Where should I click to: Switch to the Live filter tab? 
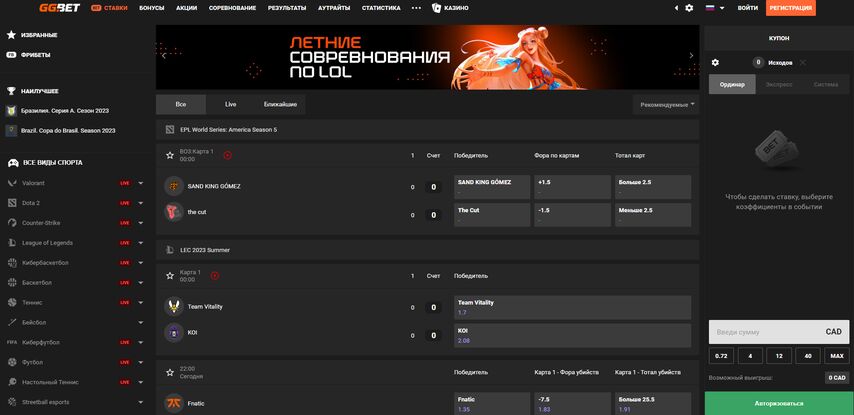230,104
